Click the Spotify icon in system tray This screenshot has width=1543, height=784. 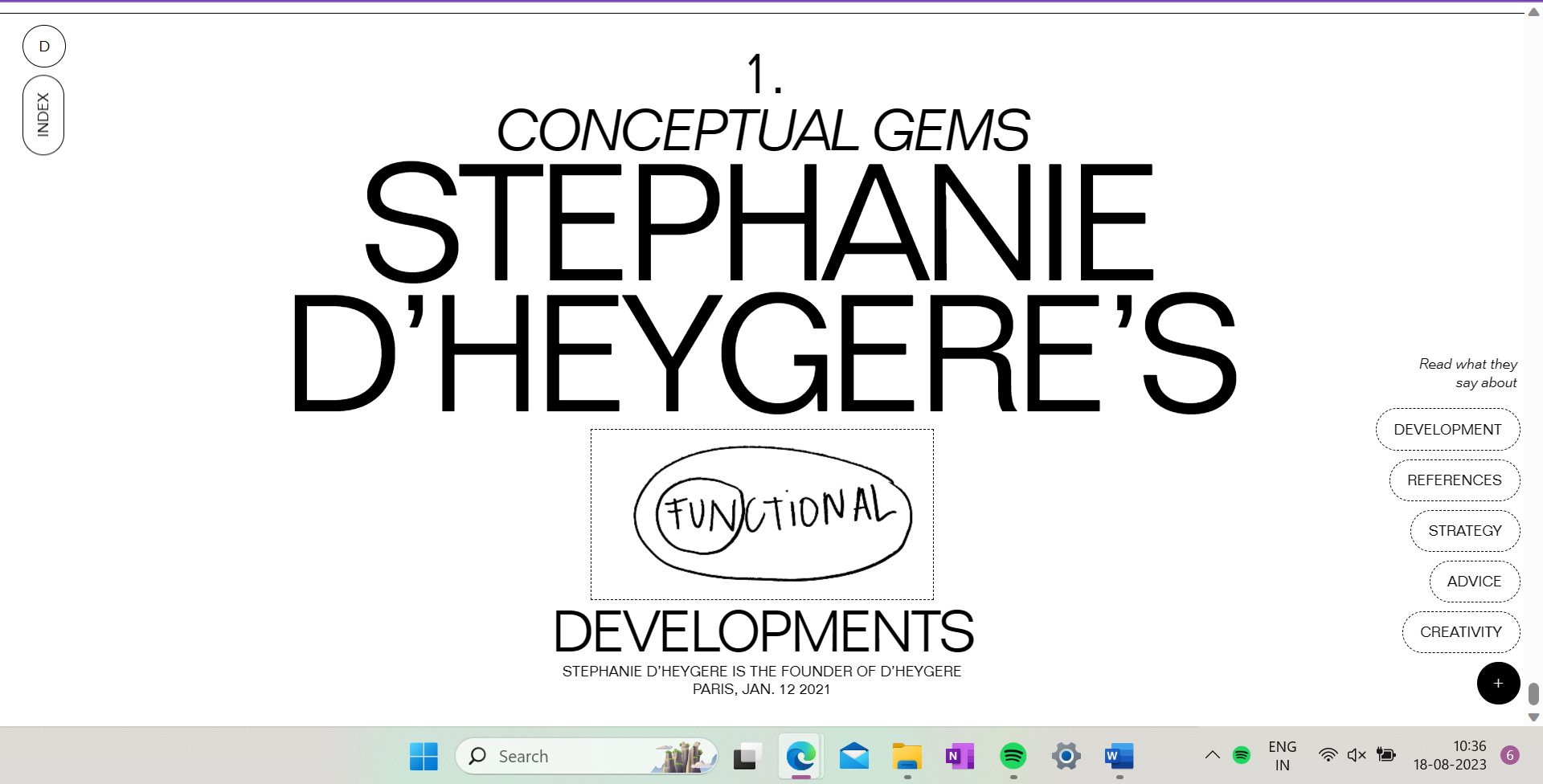coord(1242,755)
